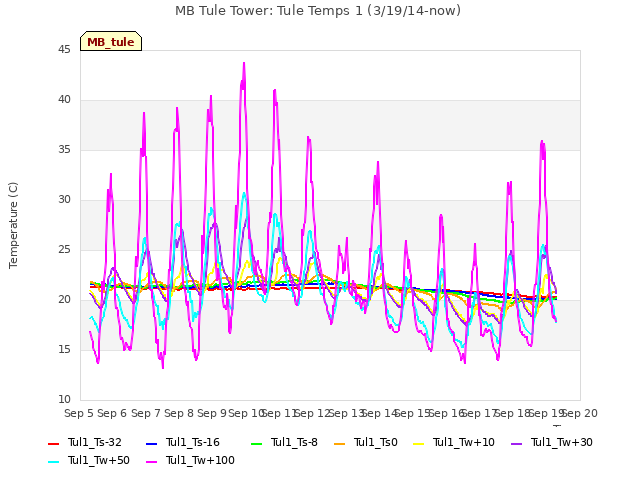Click the Sep 6 x-axis date label
Screen dimensions: 640x480
(x=112, y=413)
